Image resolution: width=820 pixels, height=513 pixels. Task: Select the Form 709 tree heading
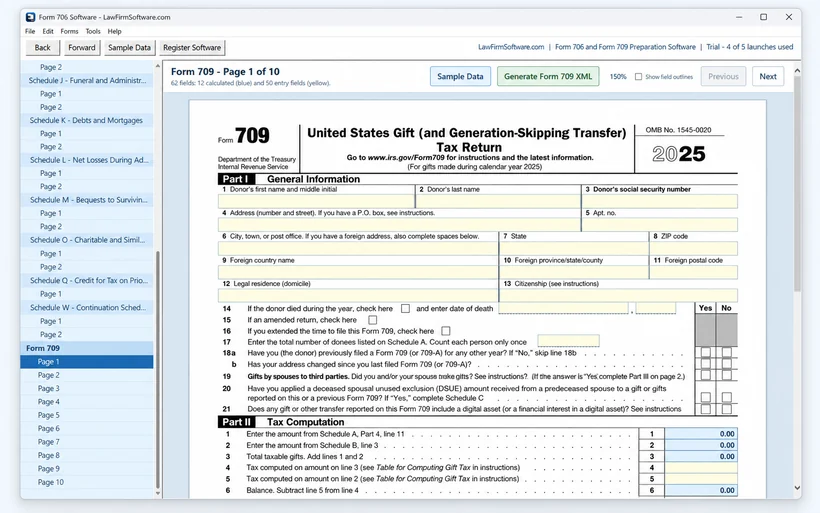87,348
